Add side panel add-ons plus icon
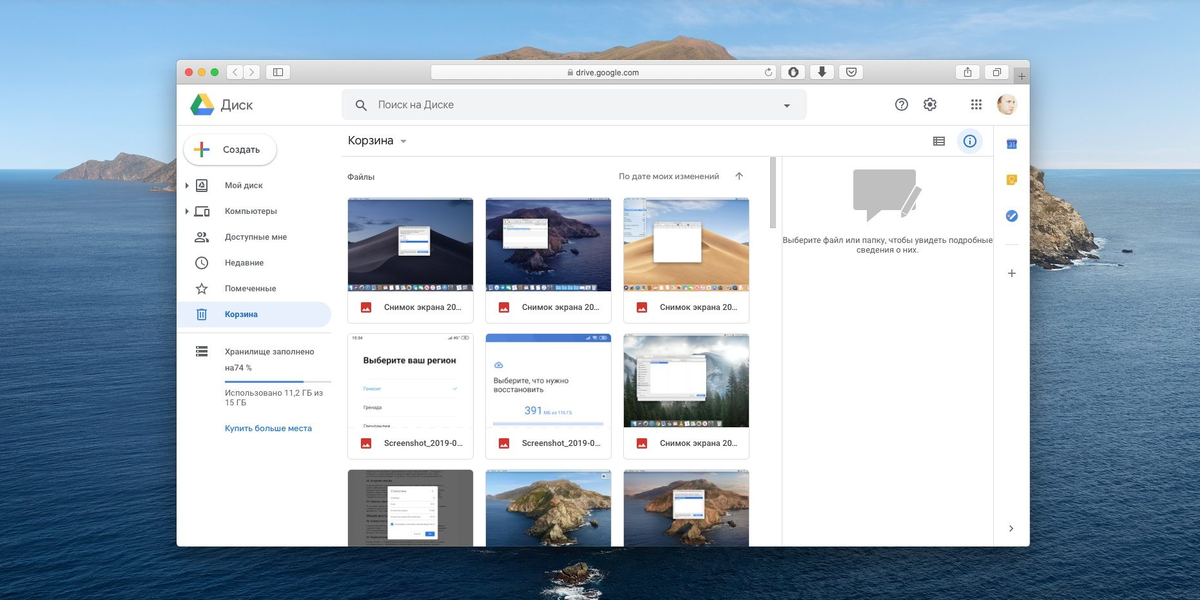This screenshot has width=1200, height=600. click(x=1011, y=273)
